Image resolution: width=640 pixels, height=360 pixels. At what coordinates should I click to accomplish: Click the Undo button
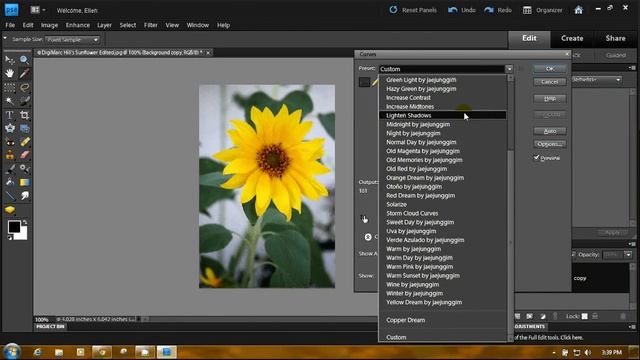pyautogui.click(x=462, y=10)
